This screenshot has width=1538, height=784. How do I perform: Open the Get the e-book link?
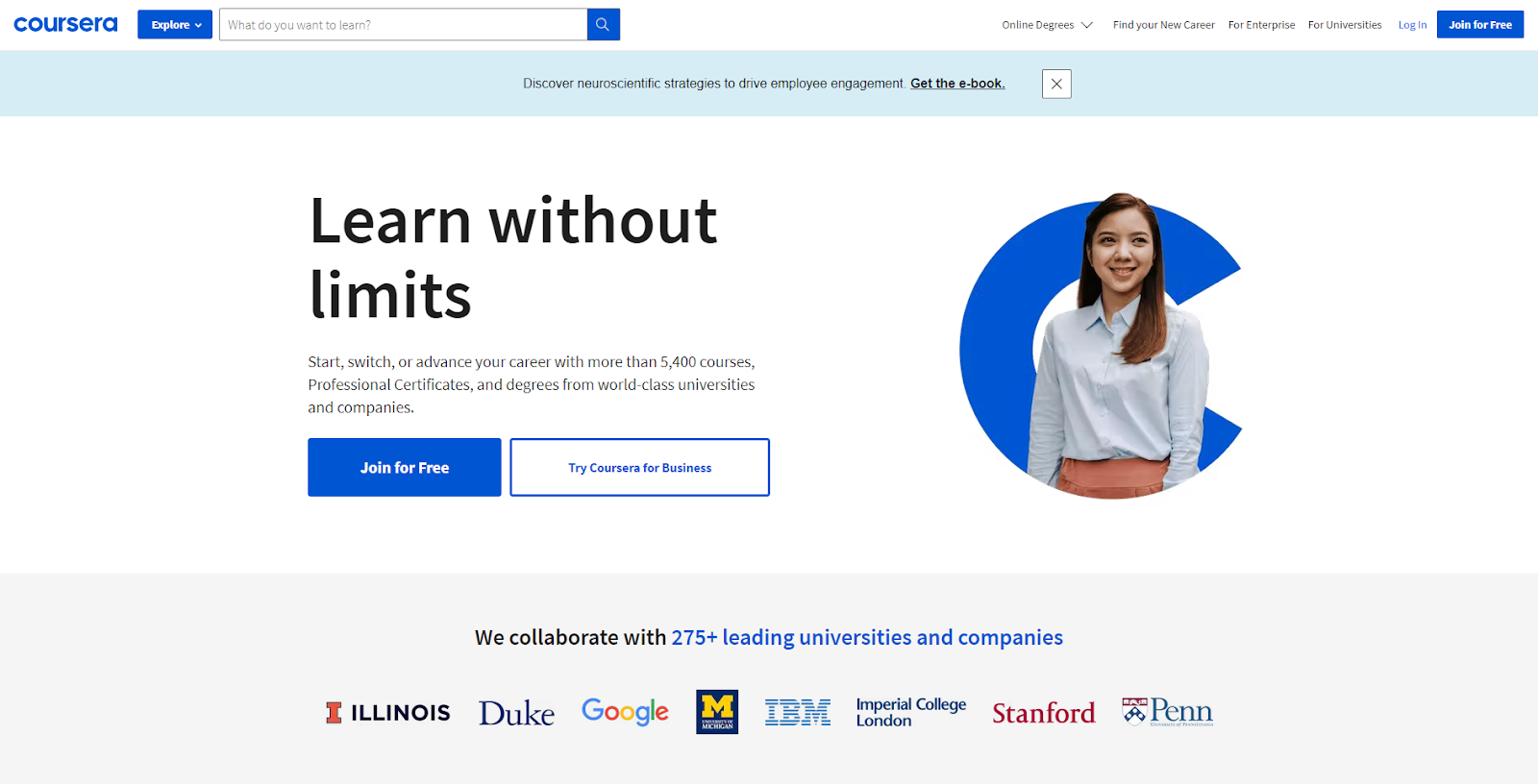click(957, 84)
